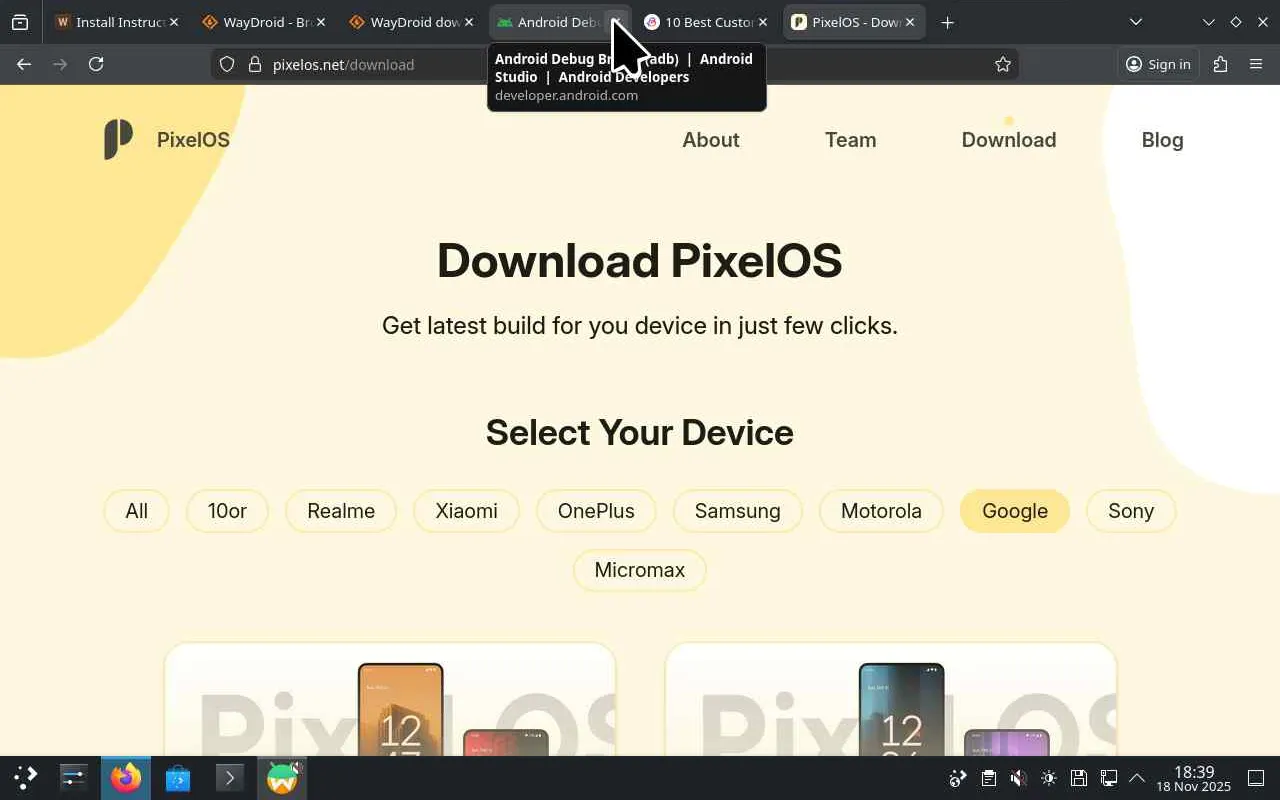Screen dimensions: 1280x800
Task: Click the show desktop button in the panel
Action: (x=1256, y=778)
